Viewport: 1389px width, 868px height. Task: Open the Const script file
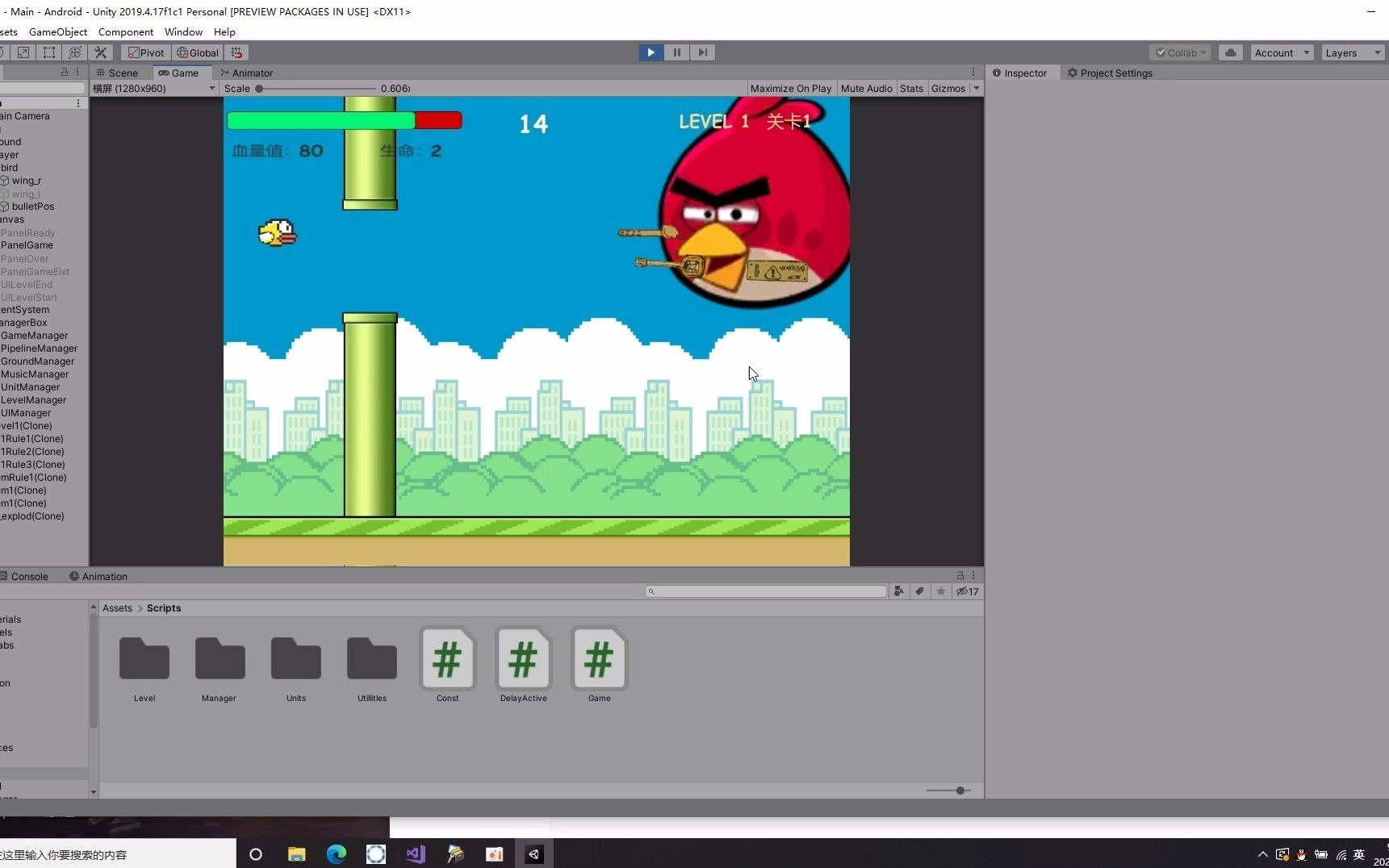coord(447,660)
